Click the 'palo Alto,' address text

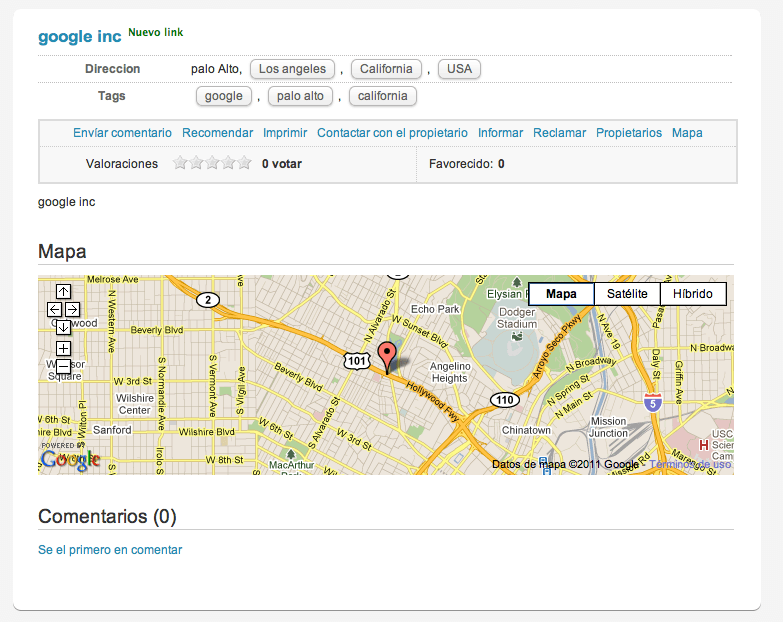pyautogui.click(x=216, y=69)
